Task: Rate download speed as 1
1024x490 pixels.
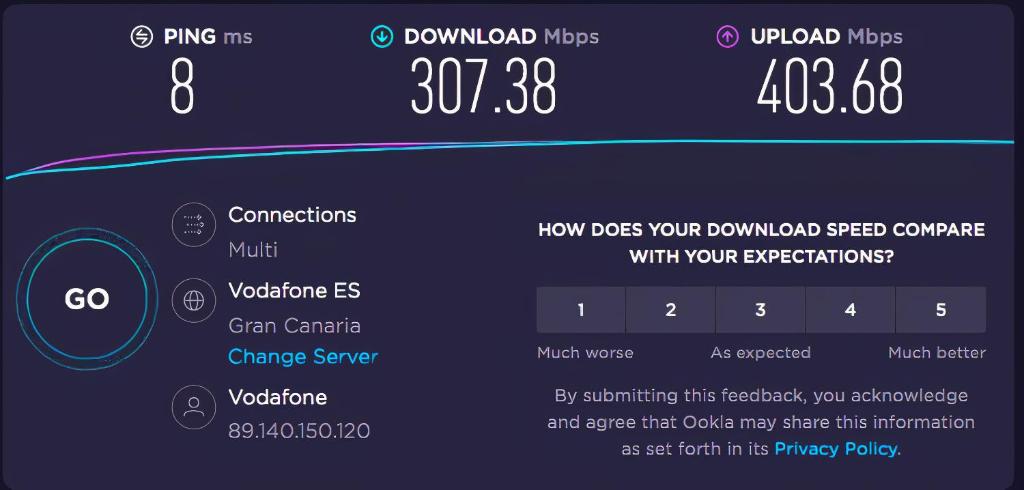Action: (x=581, y=310)
